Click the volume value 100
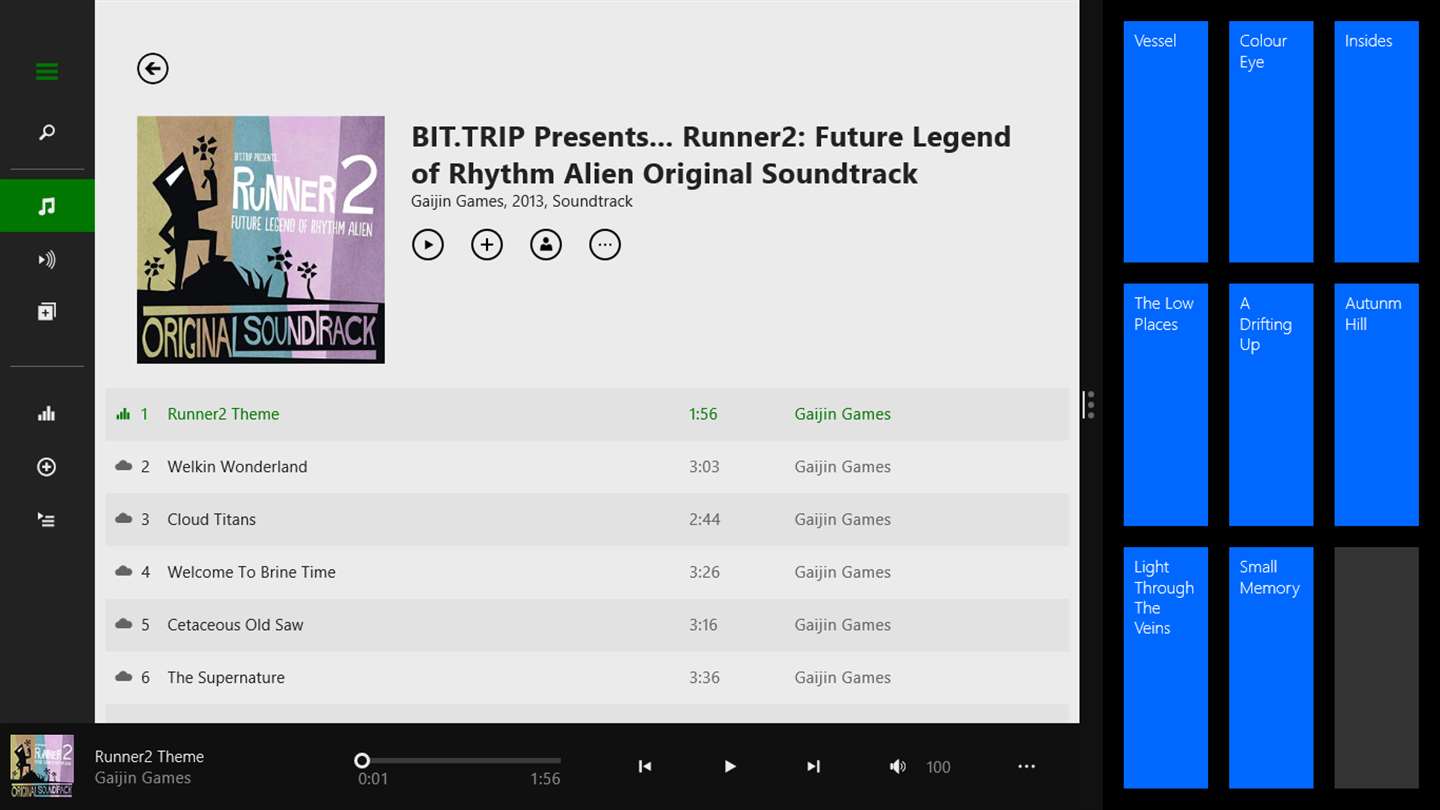 click(938, 767)
